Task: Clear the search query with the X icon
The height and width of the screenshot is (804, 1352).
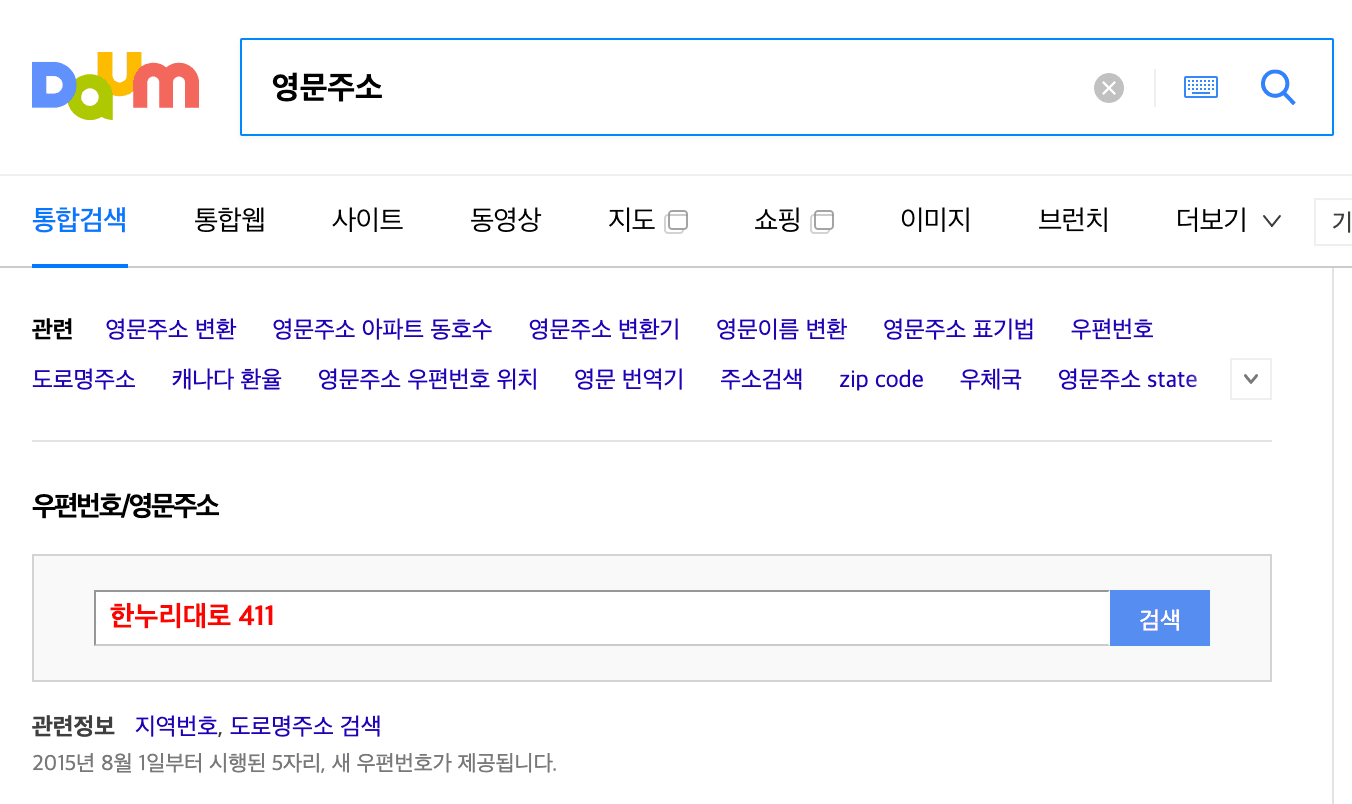Action: click(x=1108, y=87)
